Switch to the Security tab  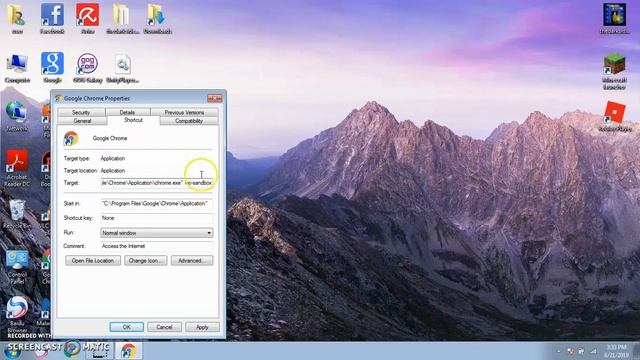click(x=81, y=112)
